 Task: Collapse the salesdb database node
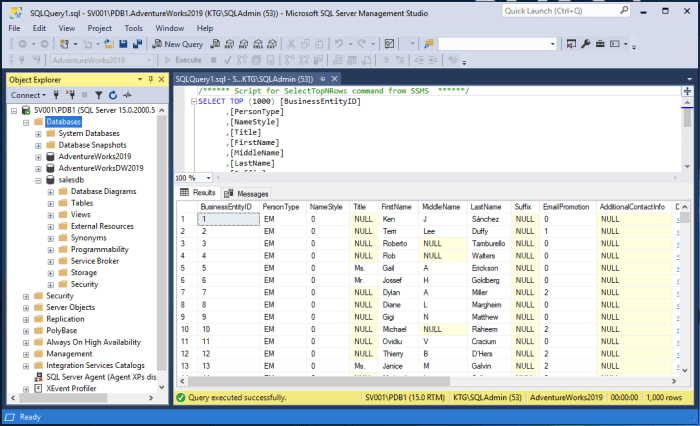point(38,180)
